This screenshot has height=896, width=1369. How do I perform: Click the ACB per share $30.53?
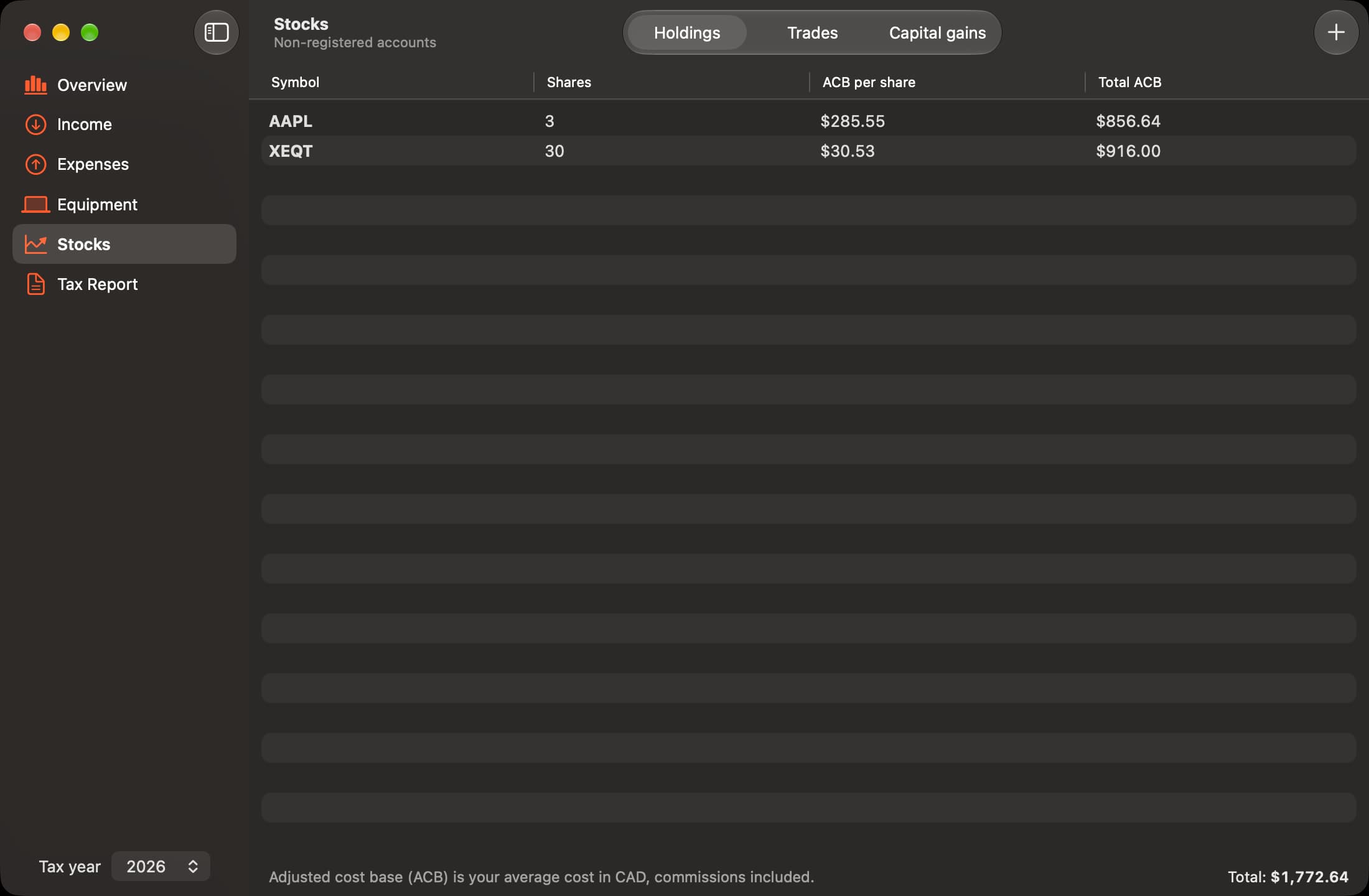(x=848, y=151)
